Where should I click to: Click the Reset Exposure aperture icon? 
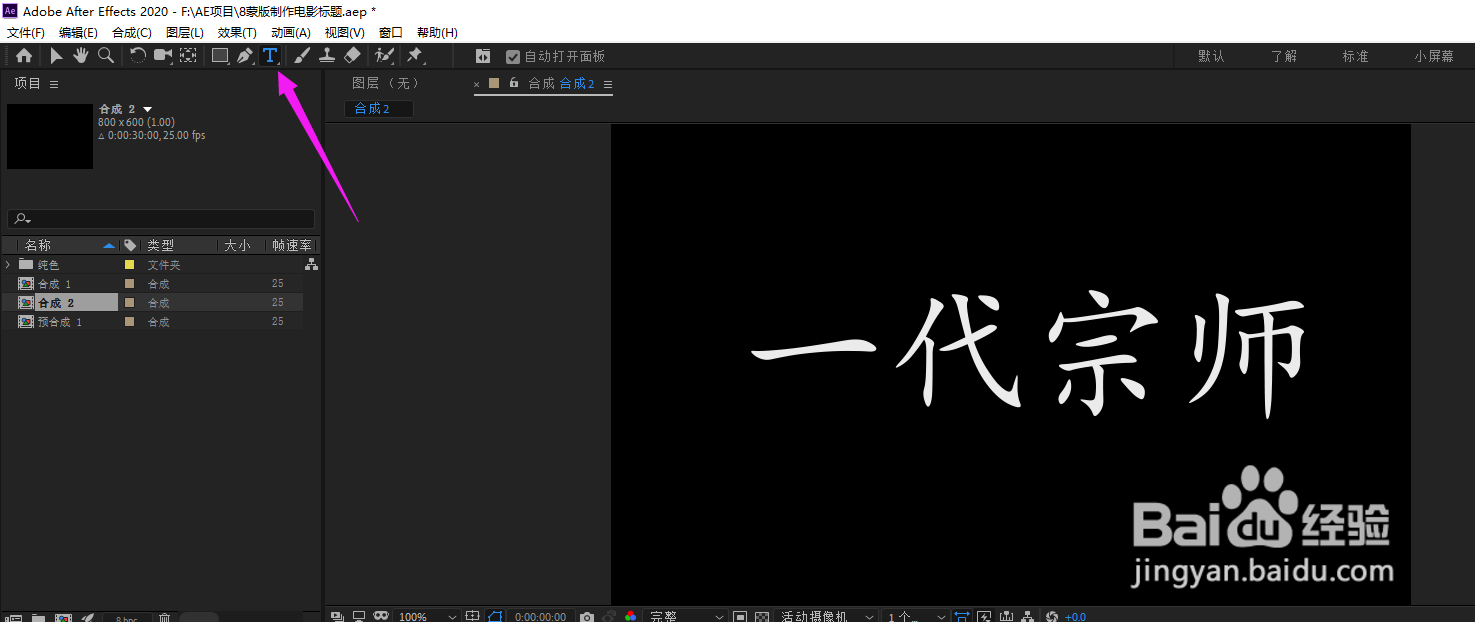tap(1051, 616)
